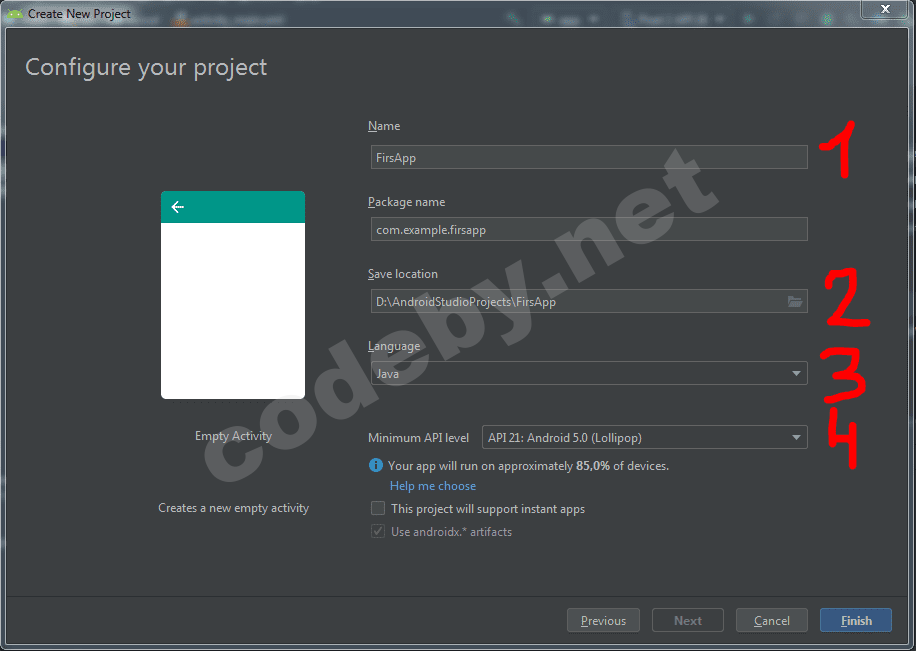Click the Save location path field
Viewport: 916px width, 651px height.
[589, 302]
